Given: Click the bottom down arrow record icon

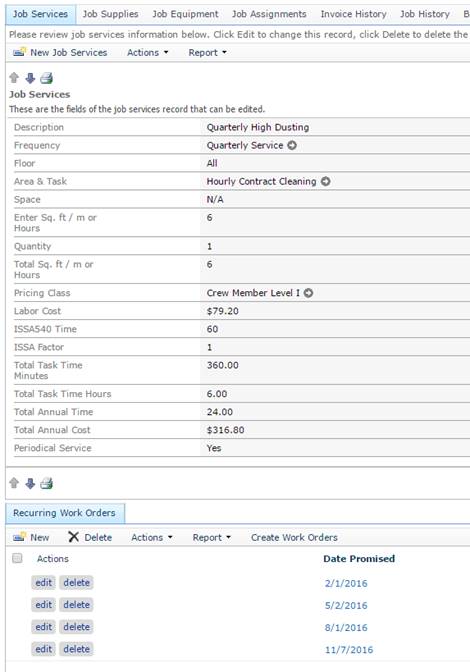Looking at the screenshot, I should click(x=30, y=483).
